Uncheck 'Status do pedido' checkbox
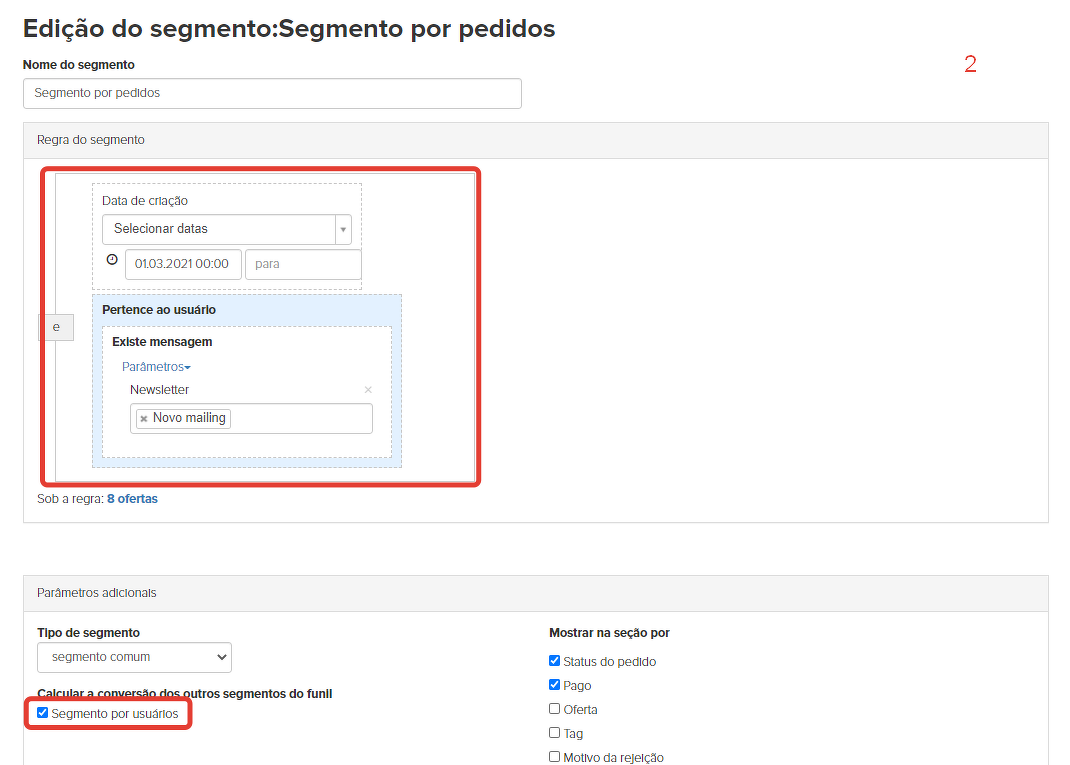This screenshot has width=1070, height=765. 555,661
